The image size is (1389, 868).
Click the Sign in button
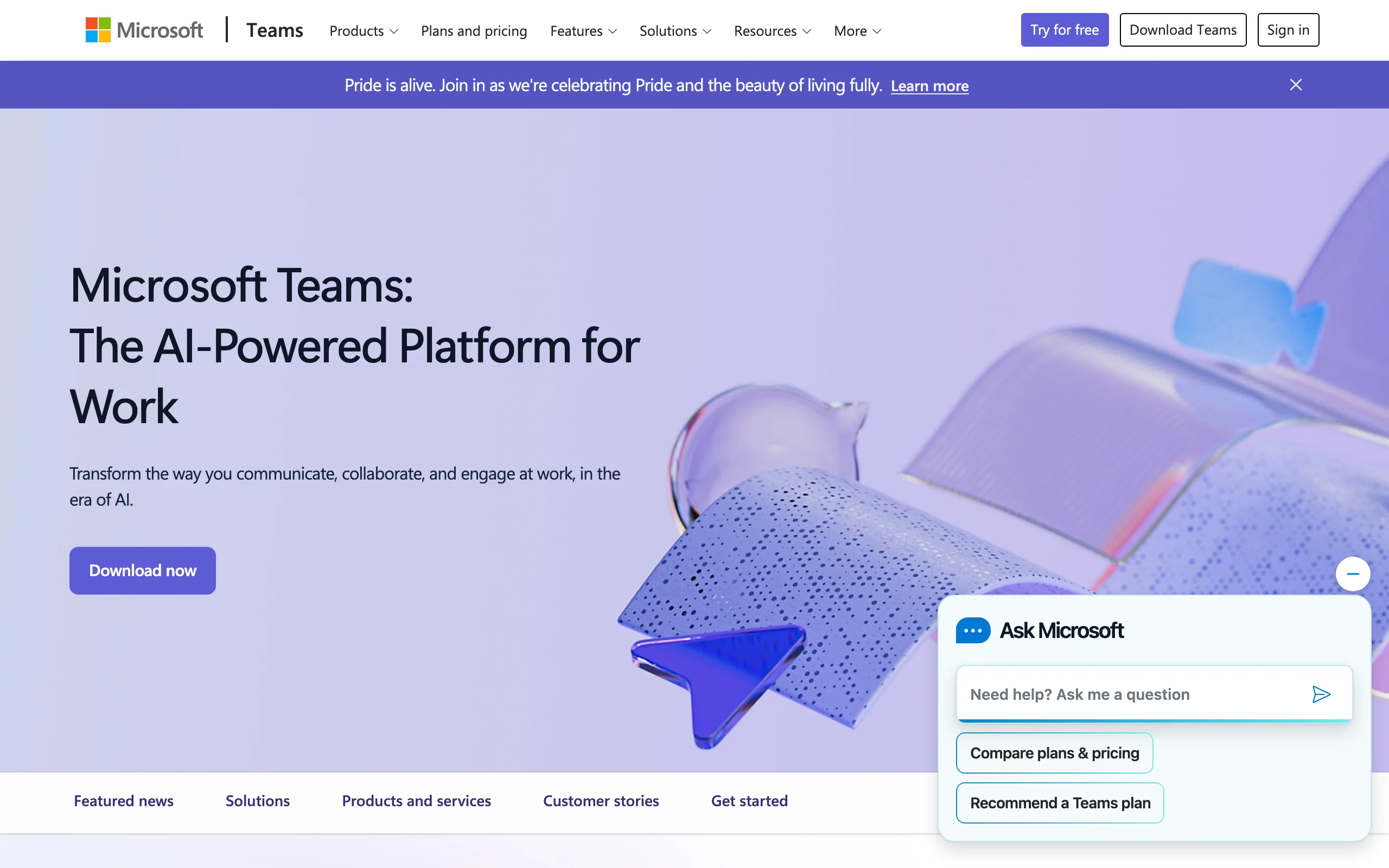[x=1288, y=30]
